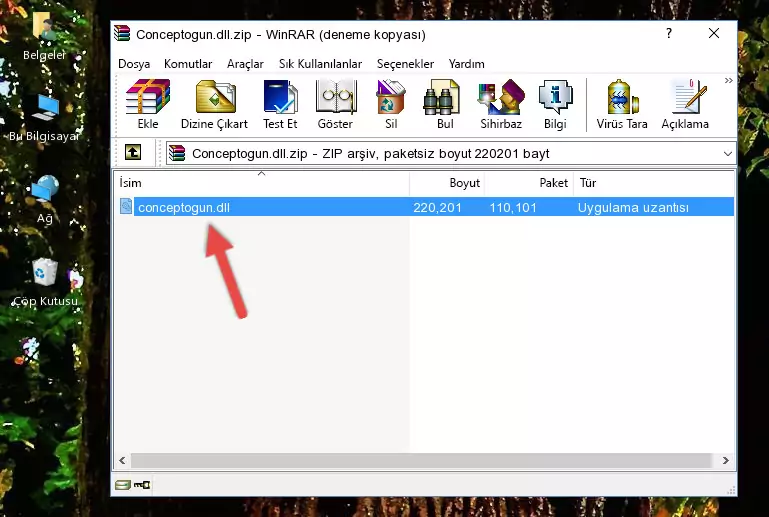Select the conceptogun.dll file name
This screenshot has width=769, height=517.
tap(184, 207)
